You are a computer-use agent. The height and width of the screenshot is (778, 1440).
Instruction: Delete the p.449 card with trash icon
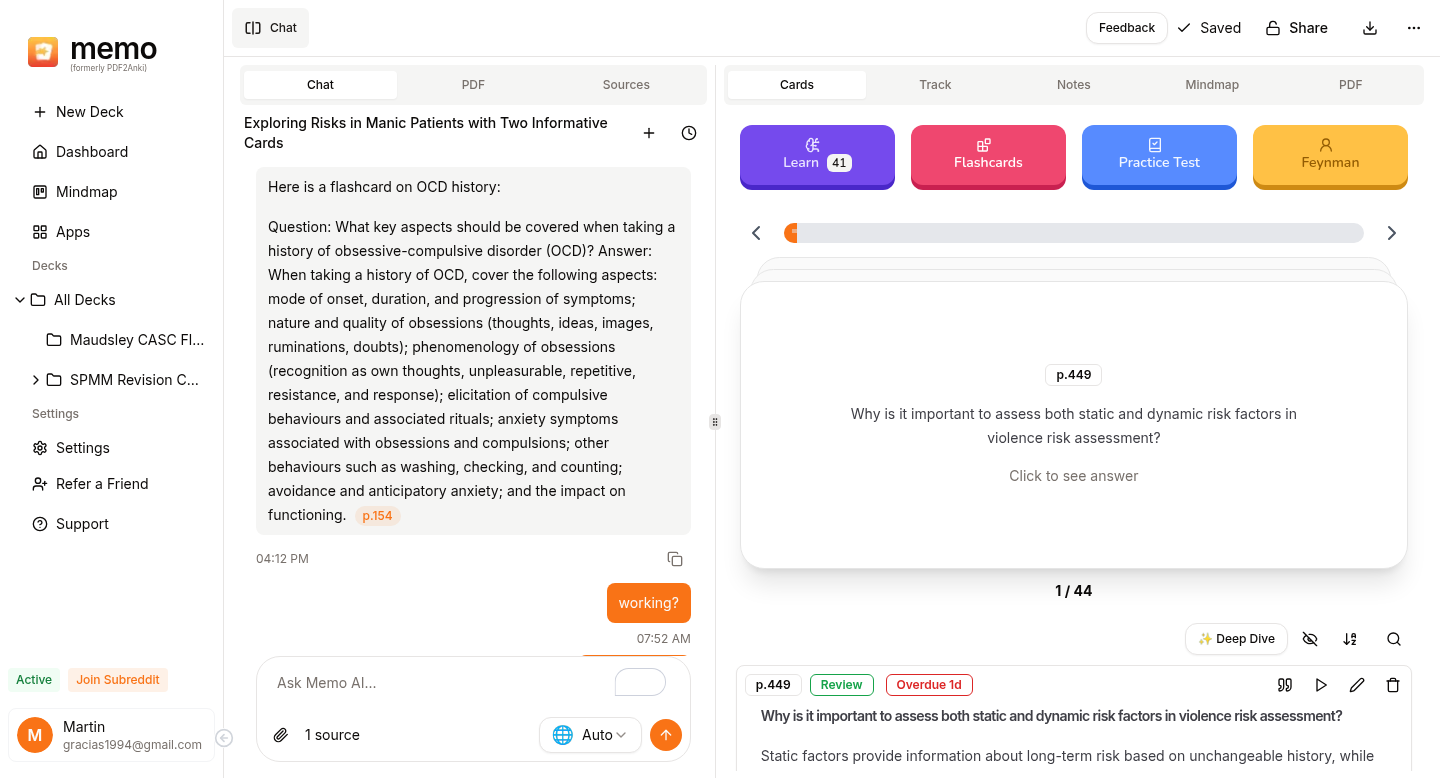1393,685
